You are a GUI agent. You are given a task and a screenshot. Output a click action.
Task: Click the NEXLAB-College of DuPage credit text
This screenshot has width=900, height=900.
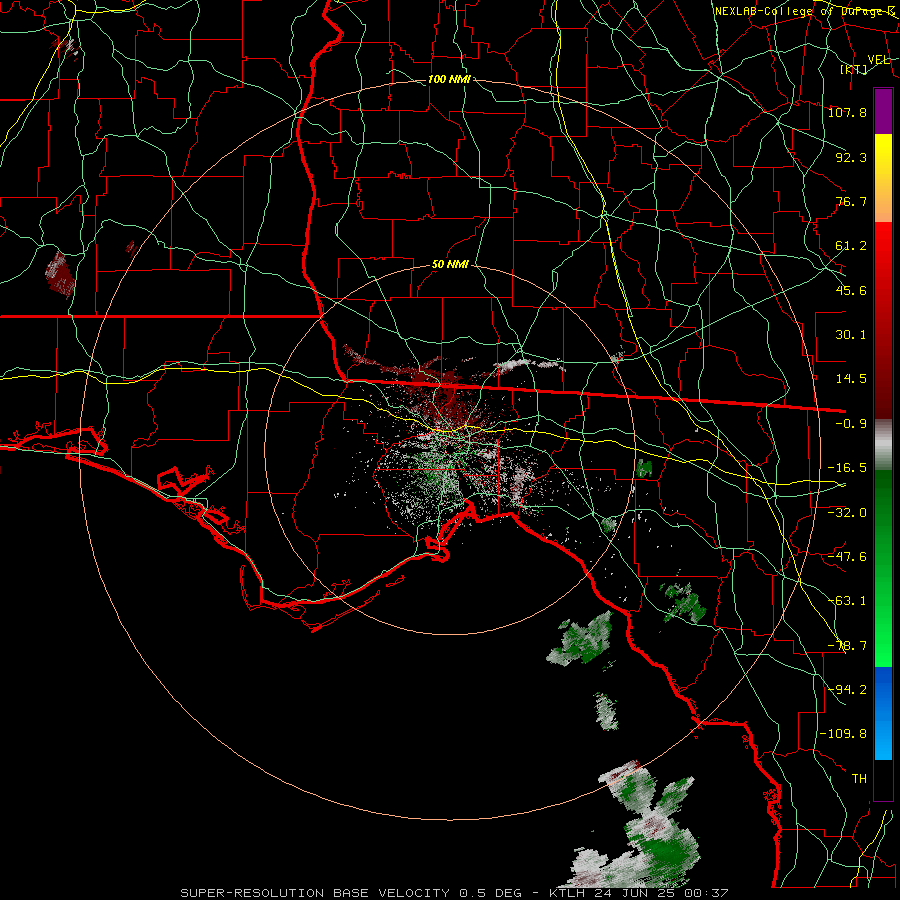tap(805, 11)
